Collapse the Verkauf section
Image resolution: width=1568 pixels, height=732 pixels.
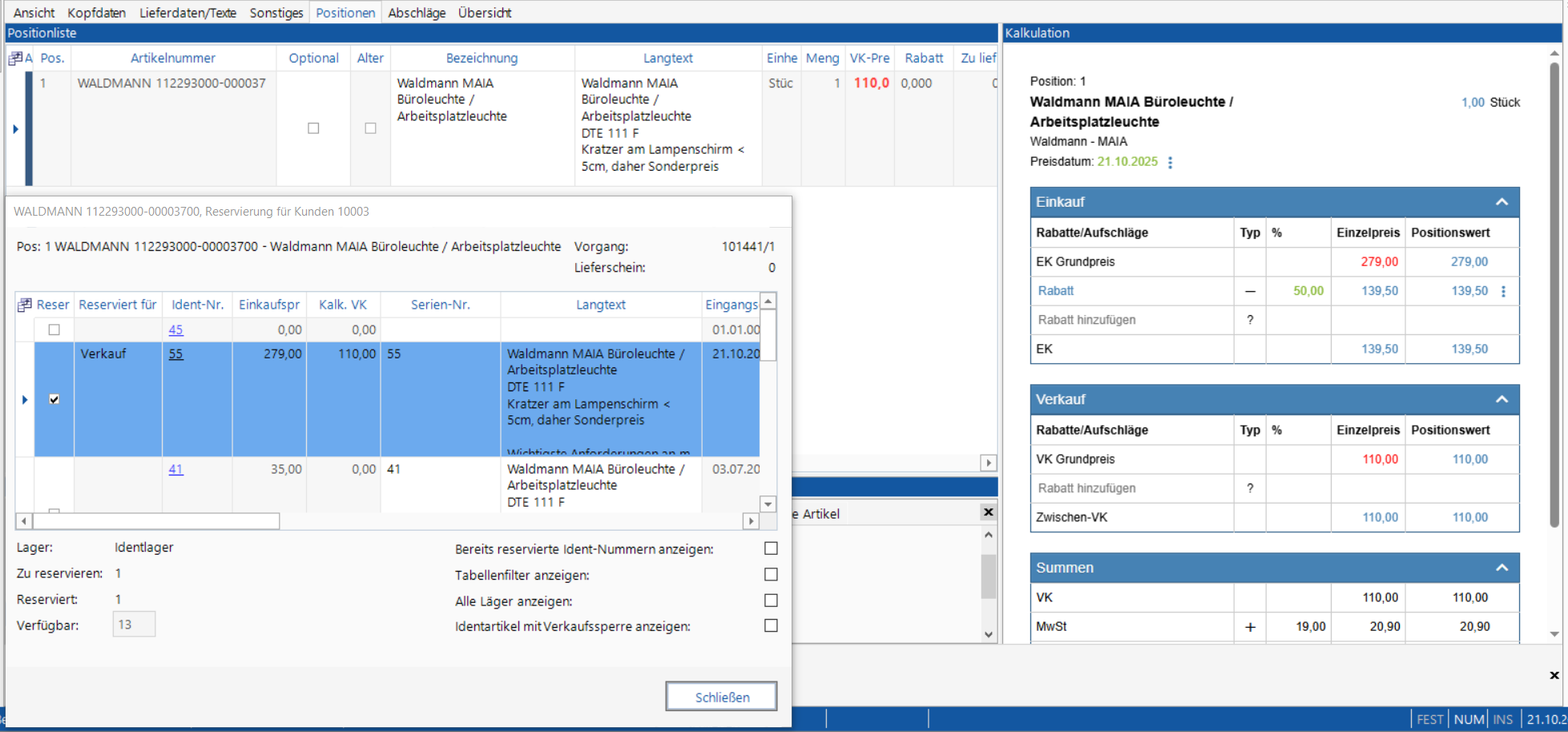[1501, 399]
